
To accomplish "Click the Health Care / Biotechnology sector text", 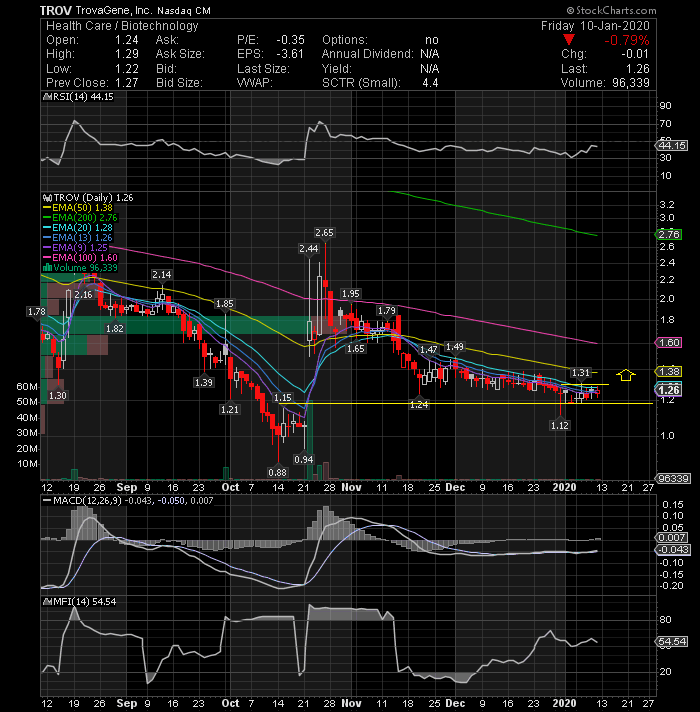I will [x=123, y=26].
